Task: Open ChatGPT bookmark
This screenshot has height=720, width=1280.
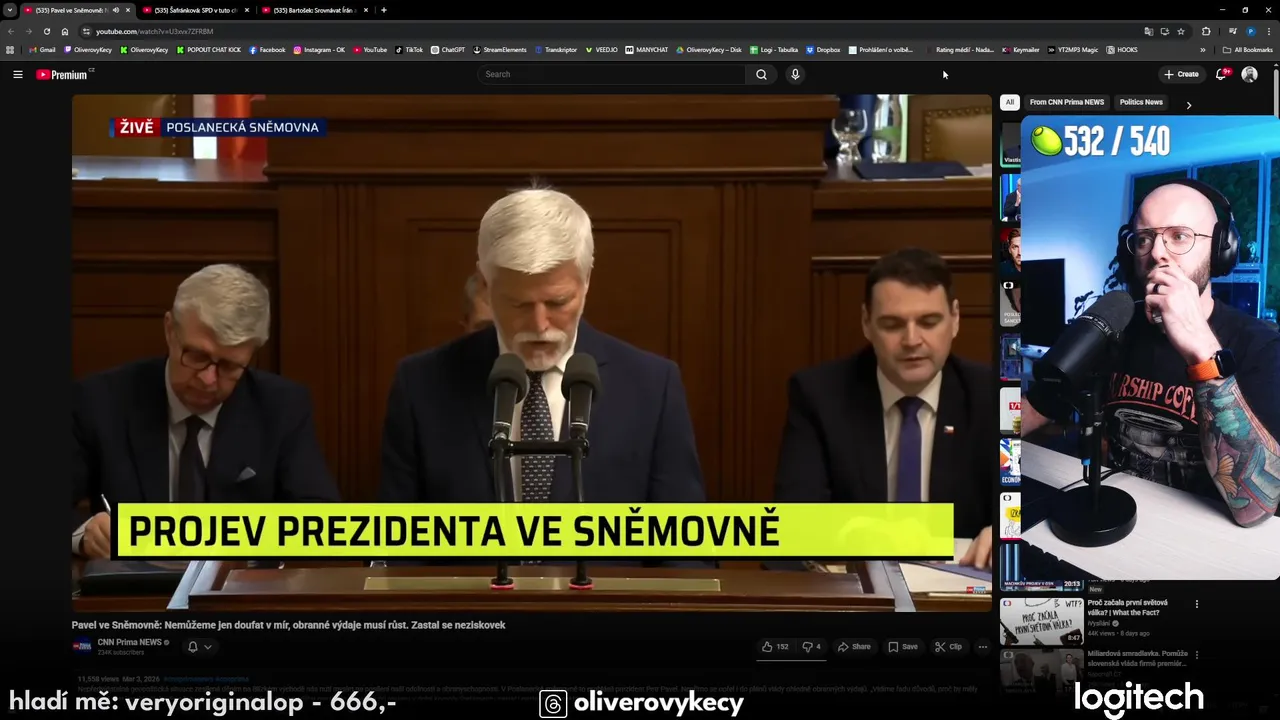Action: point(448,49)
